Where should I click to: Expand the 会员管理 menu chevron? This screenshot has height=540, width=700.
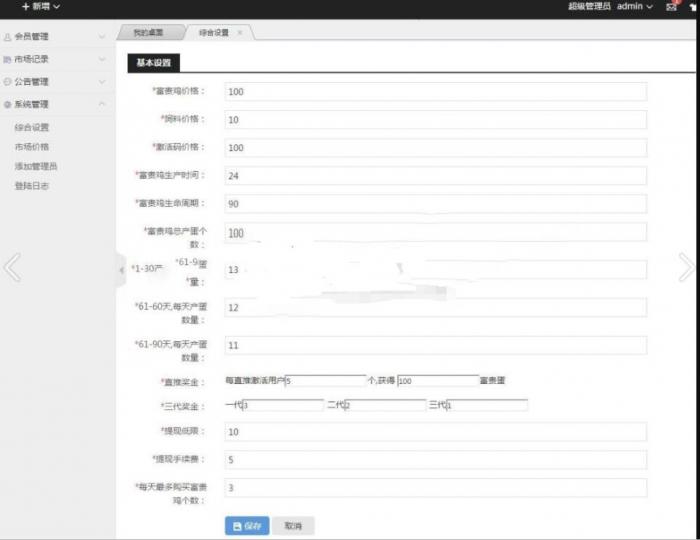[102, 37]
